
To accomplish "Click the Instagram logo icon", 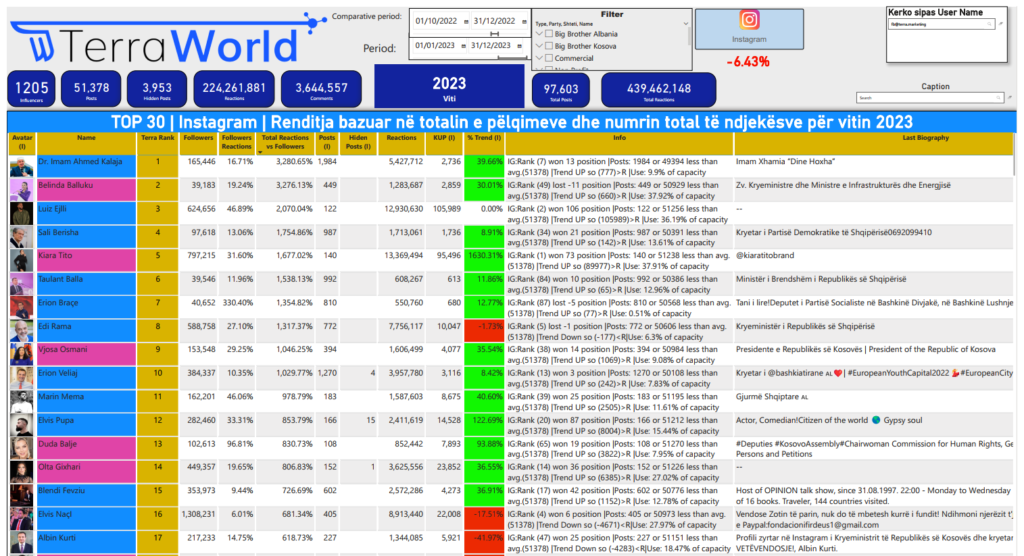I will 749,20.
